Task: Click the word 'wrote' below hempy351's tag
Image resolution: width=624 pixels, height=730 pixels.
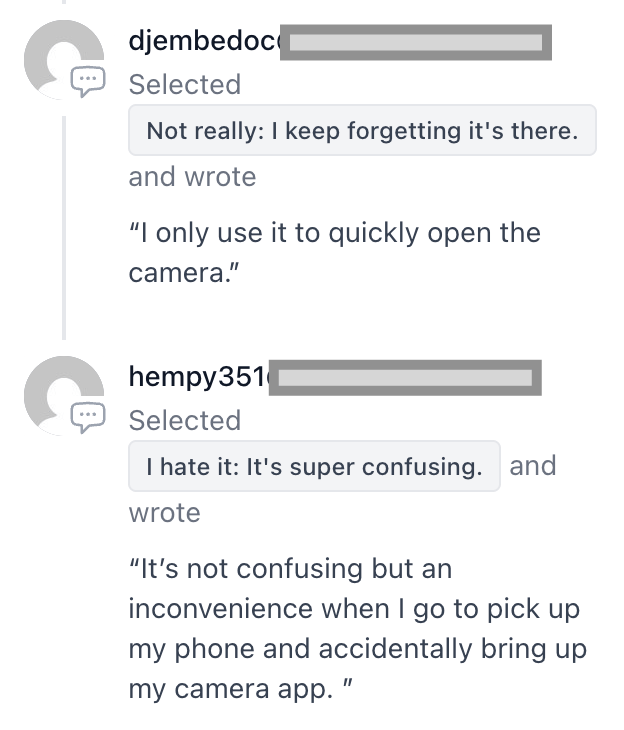Action: (x=164, y=513)
